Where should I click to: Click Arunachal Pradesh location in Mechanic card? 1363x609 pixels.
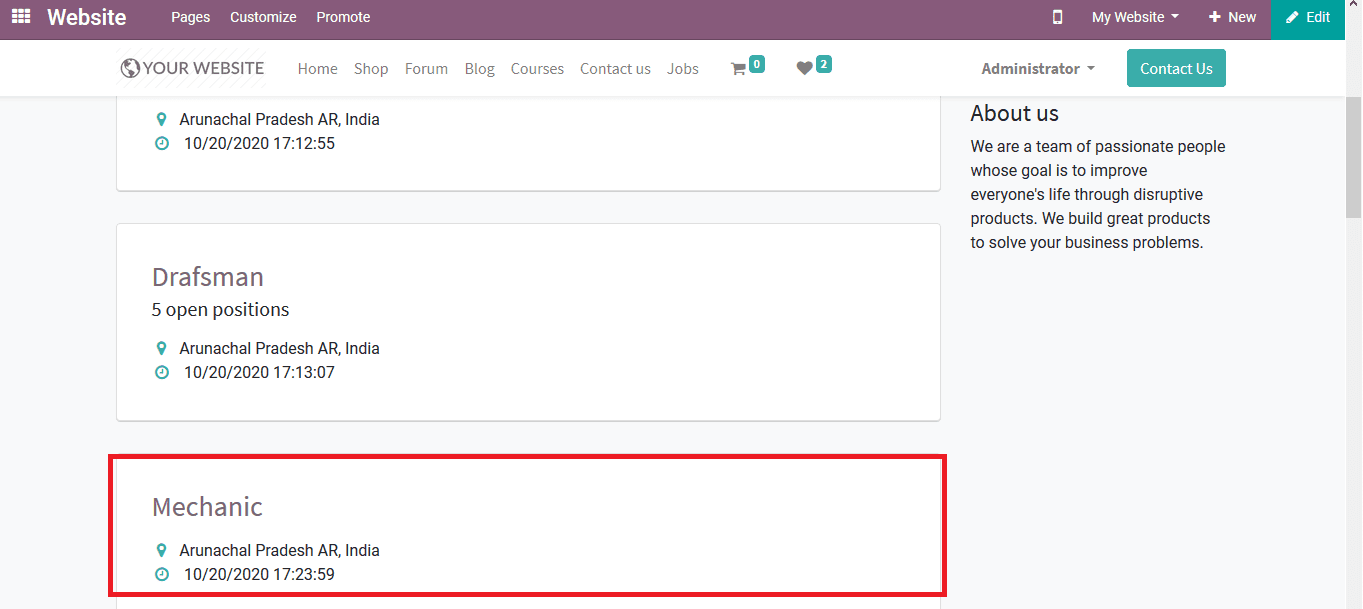[279, 551]
